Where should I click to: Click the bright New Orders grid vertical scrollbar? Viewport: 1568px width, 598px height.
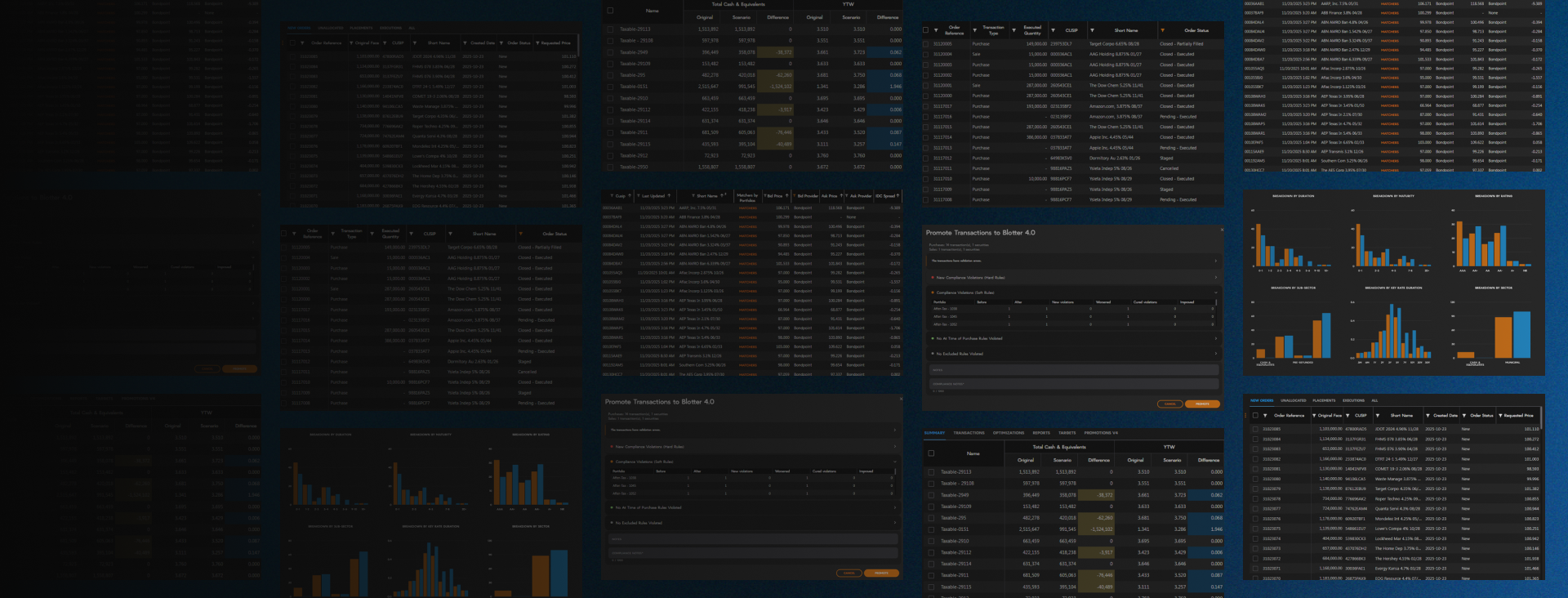pyautogui.click(x=1542, y=490)
